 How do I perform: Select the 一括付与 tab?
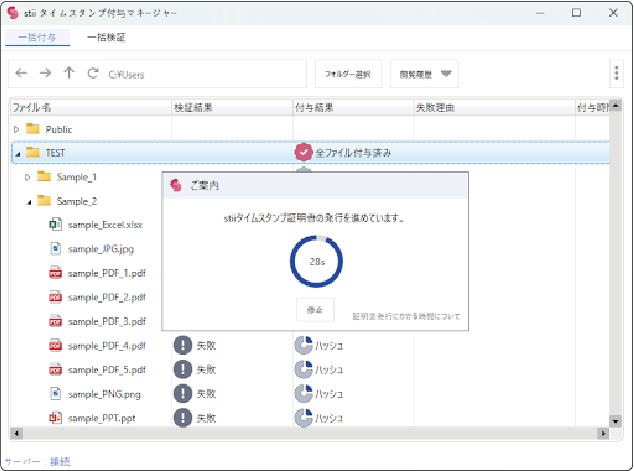click(x=37, y=37)
